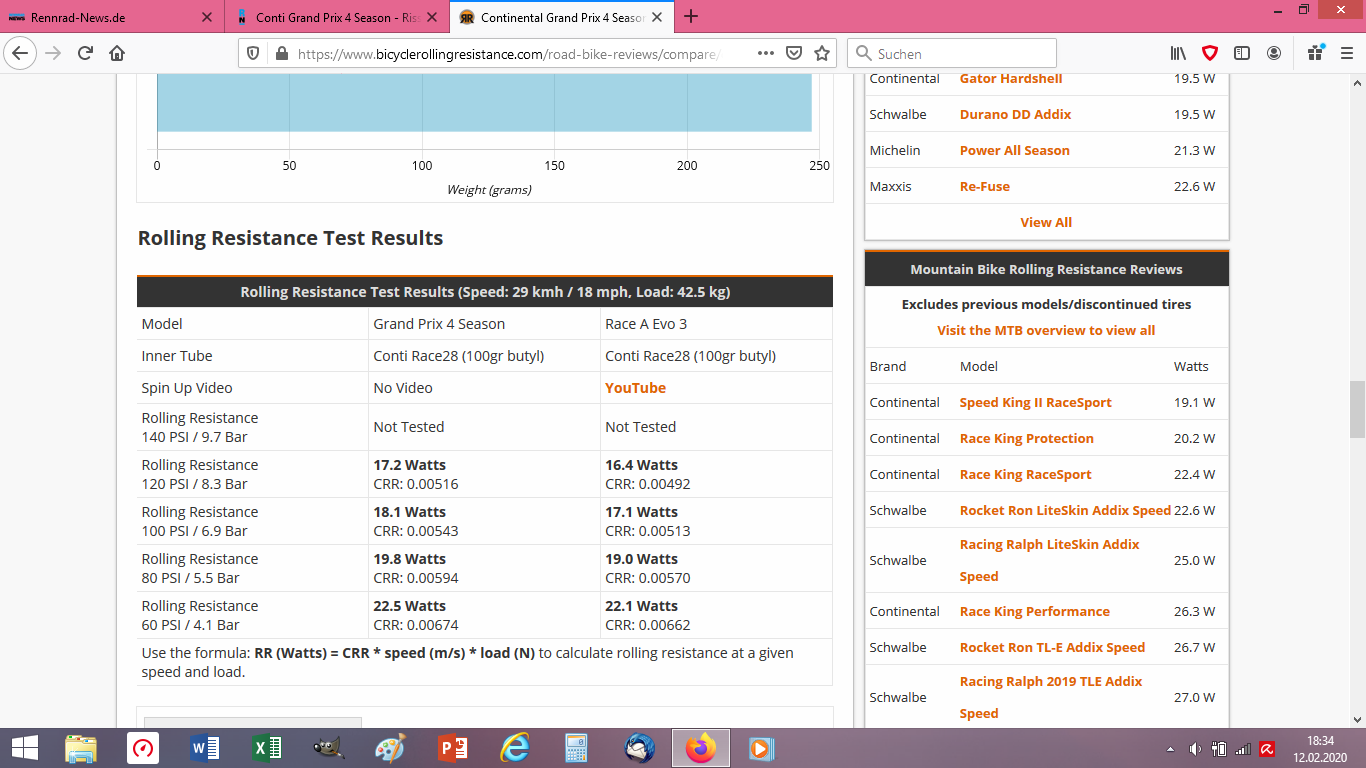This screenshot has height=768, width=1366.
Task: Go back to the previous page
Action: tap(20, 53)
